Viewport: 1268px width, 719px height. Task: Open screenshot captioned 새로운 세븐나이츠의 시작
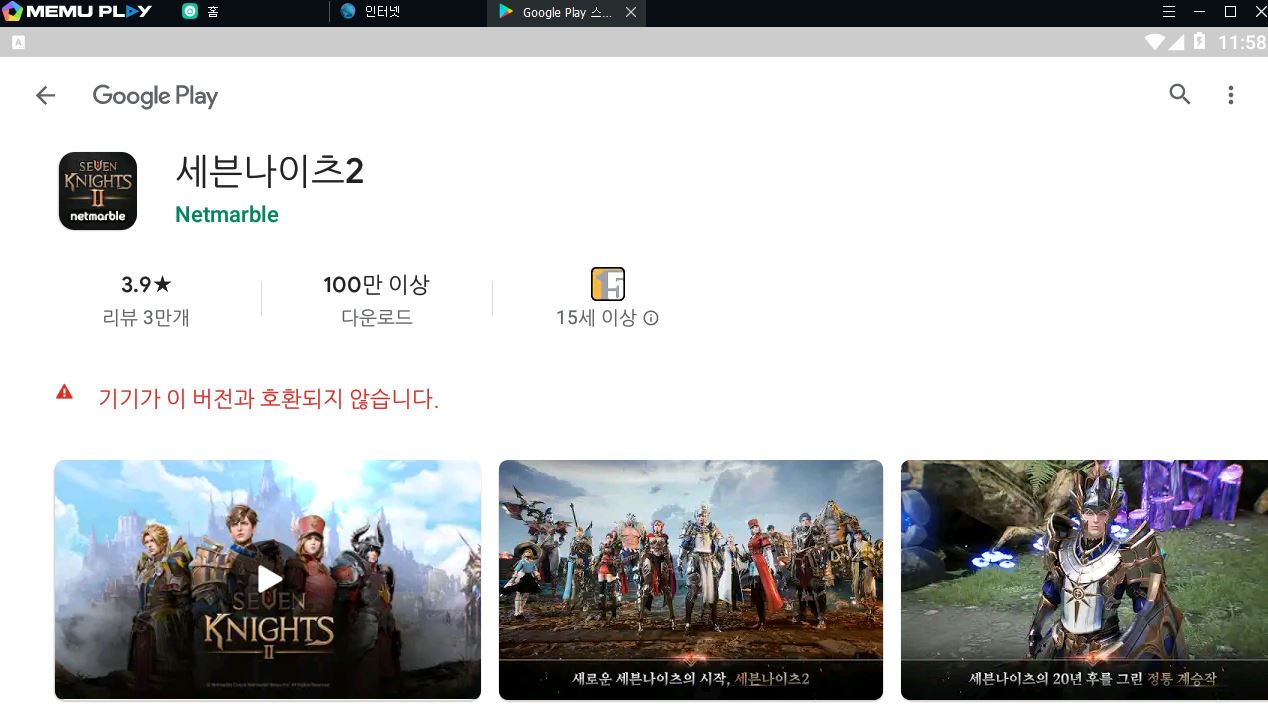[691, 580]
